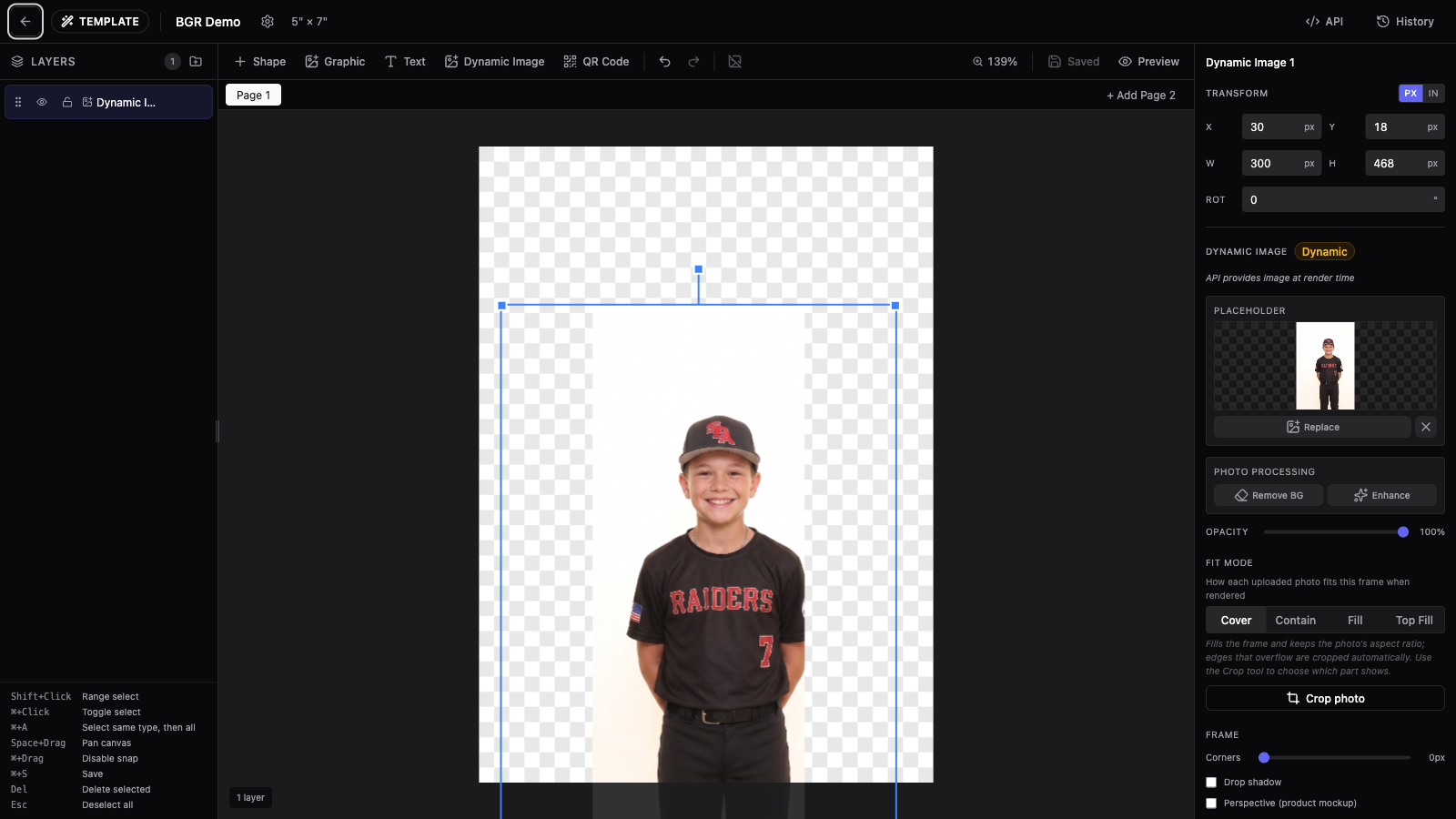Viewport: 1456px width, 819px height.
Task: Click the 139% zoom control
Action: (x=995, y=62)
